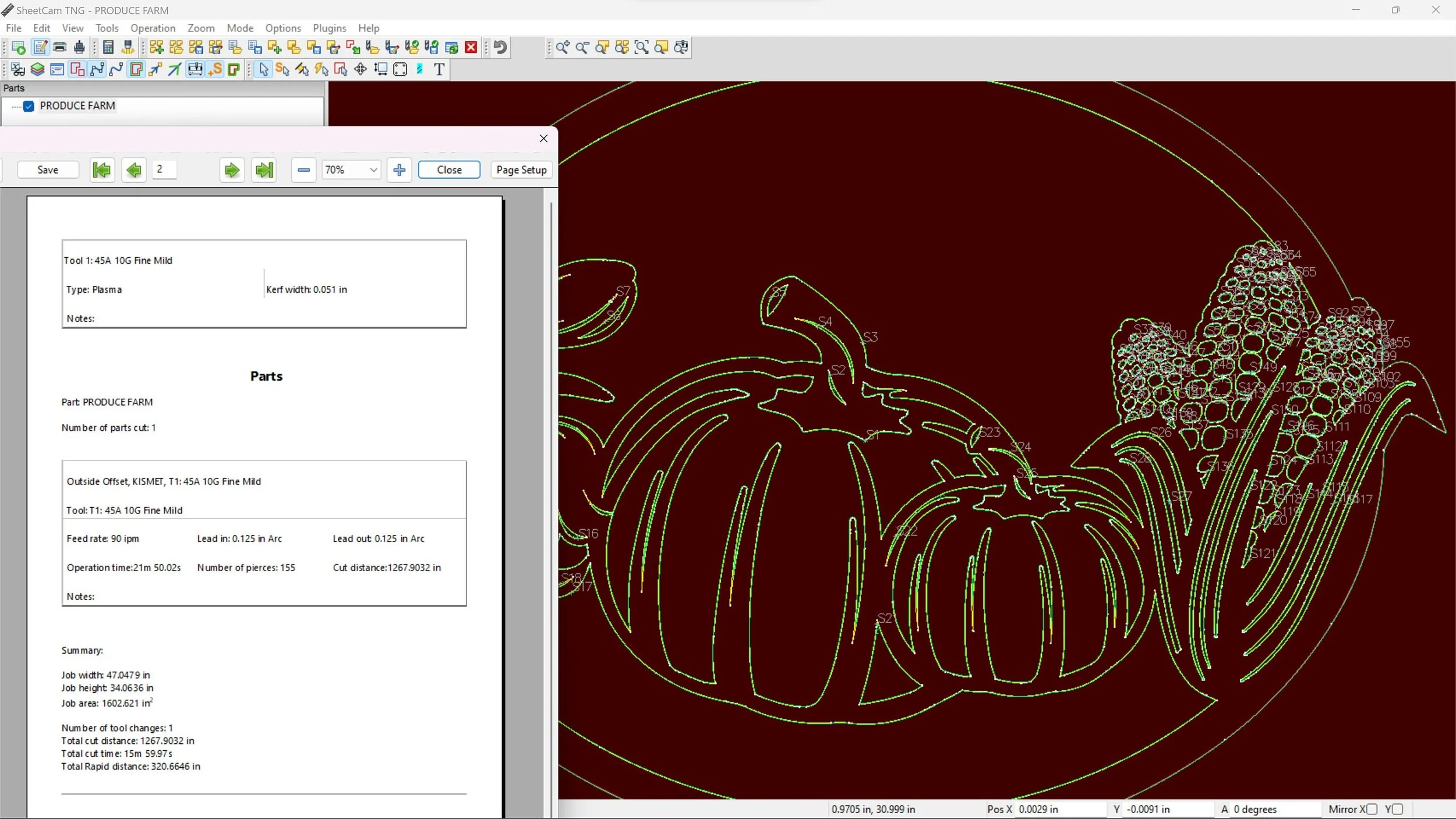Select the text tool T icon

pyautogui.click(x=439, y=69)
